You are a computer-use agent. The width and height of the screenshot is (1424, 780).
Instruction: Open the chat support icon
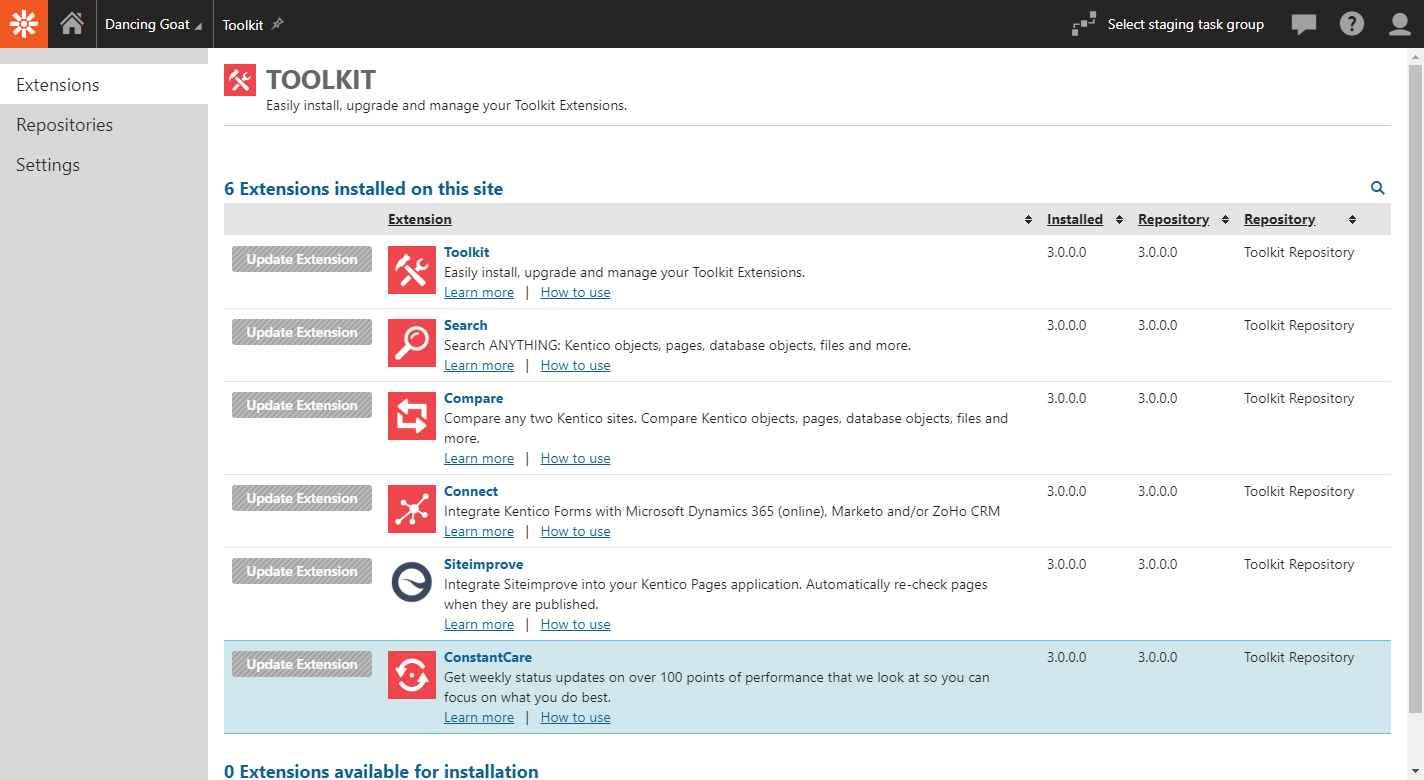[x=1304, y=24]
